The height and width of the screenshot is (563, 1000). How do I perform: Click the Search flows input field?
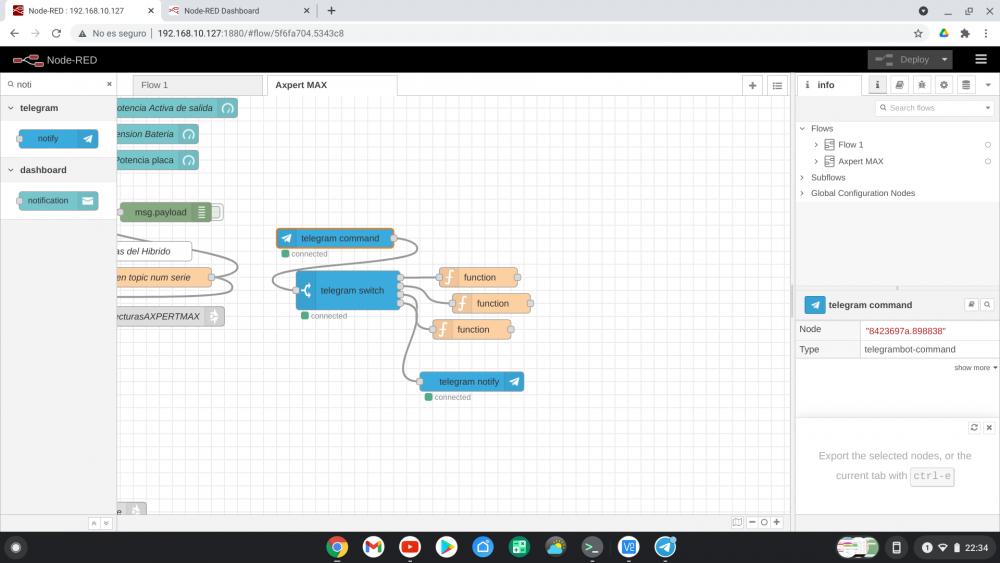(929, 108)
